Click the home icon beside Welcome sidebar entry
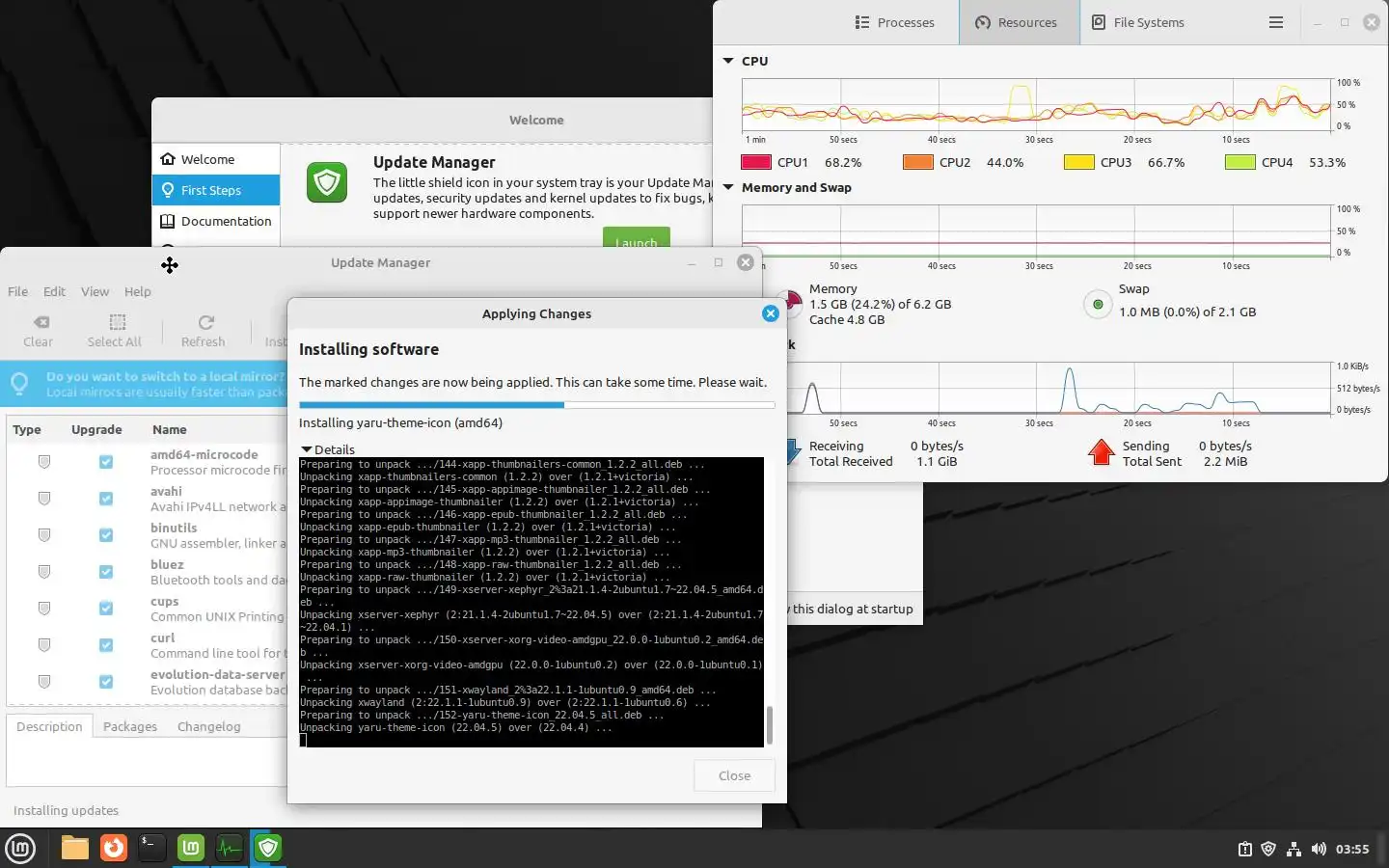 click(168, 159)
